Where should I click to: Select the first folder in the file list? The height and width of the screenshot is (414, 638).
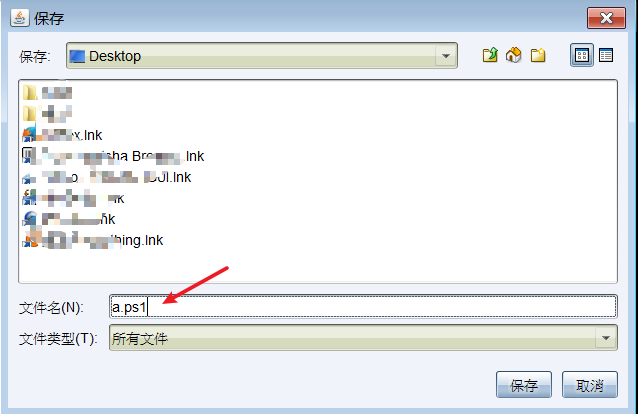click(x=47, y=92)
